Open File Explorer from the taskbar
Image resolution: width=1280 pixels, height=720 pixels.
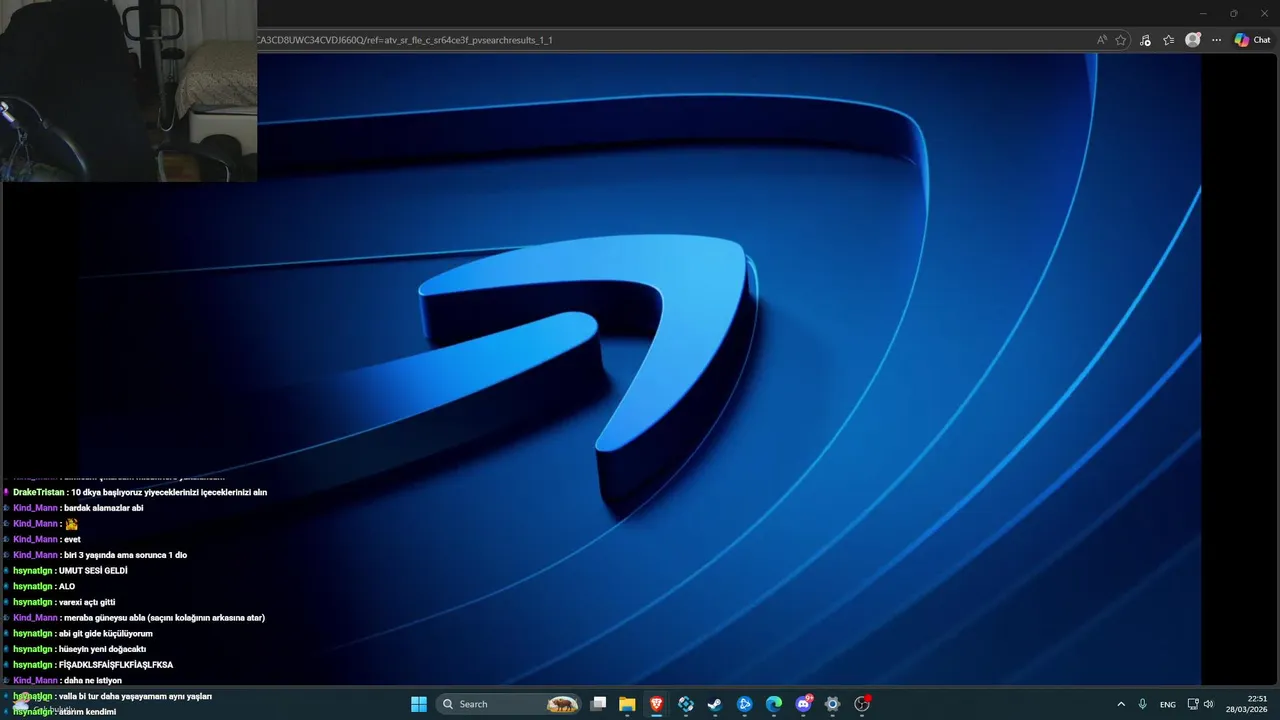pyautogui.click(x=627, y=704)
